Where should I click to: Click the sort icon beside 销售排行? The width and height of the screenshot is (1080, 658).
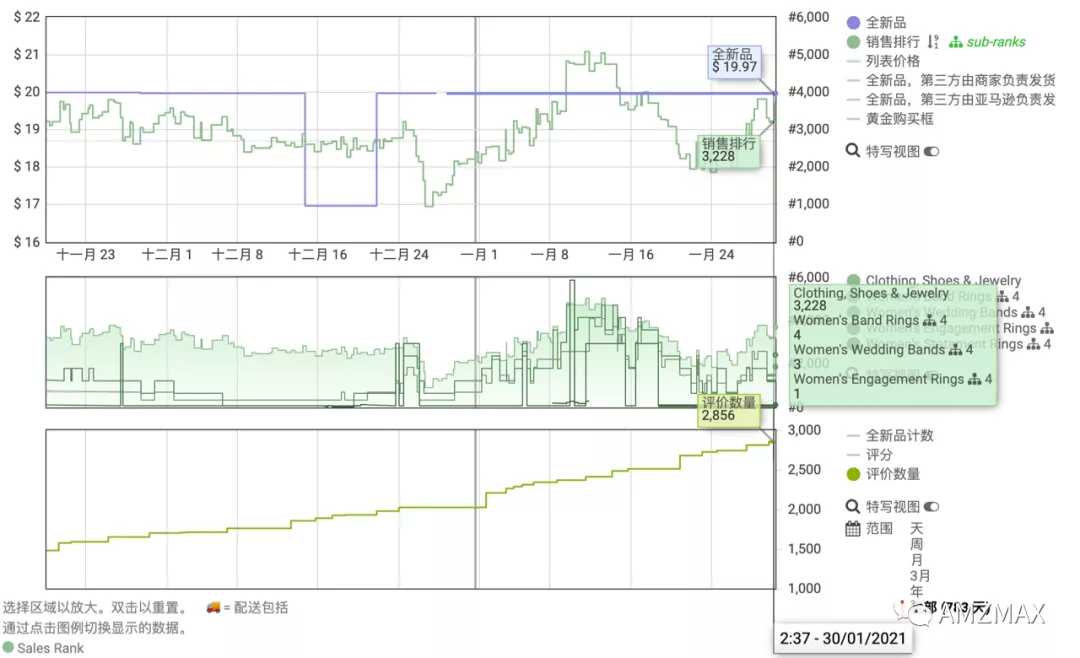933,42
